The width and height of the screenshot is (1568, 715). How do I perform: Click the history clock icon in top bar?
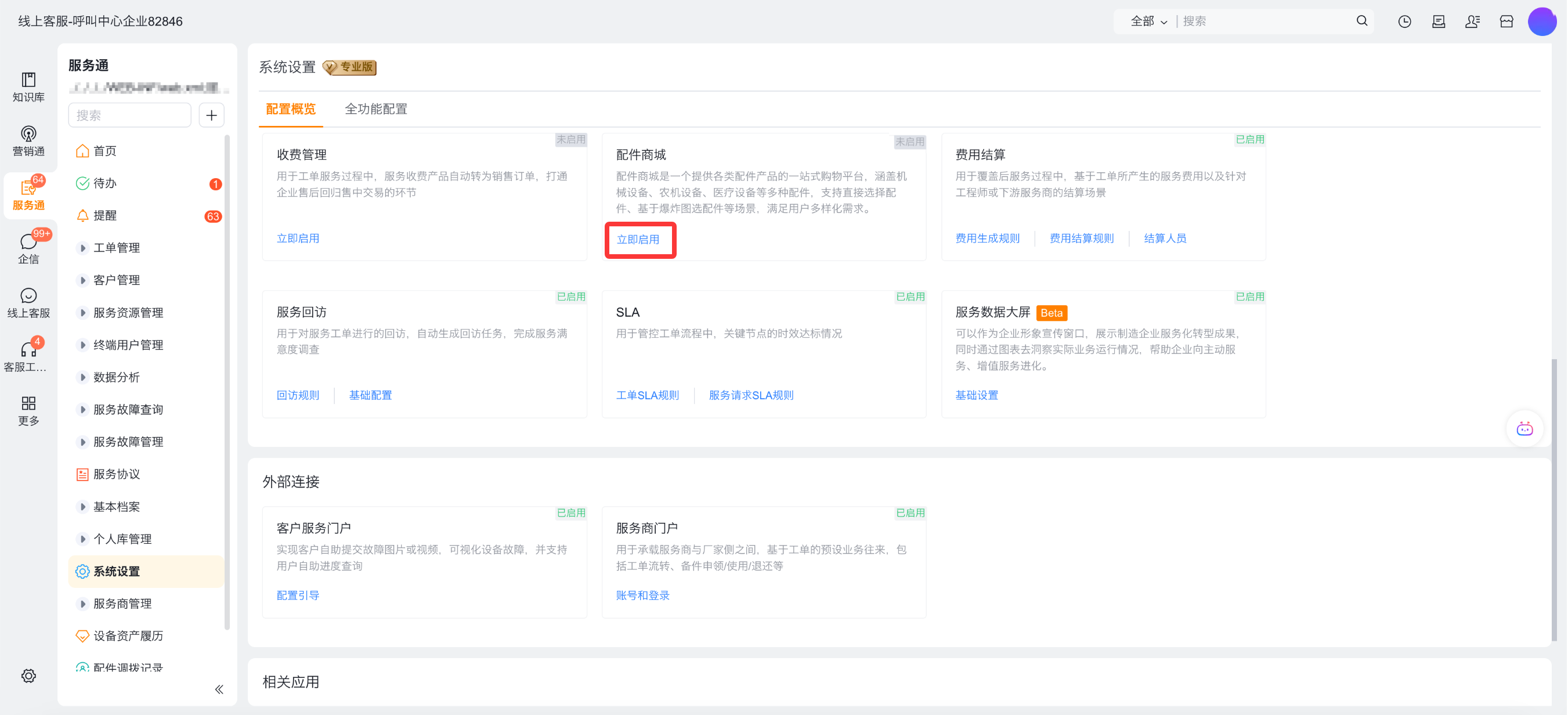1404,21
